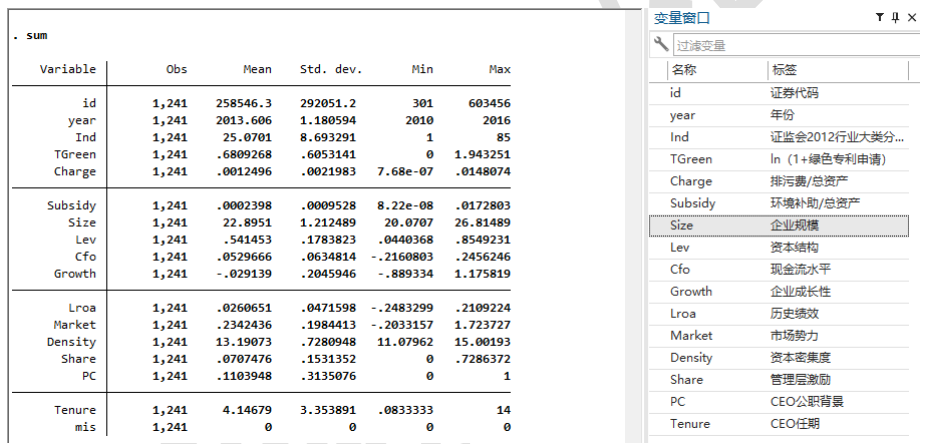
Task: Select the Ind variable in variables window
Action: pos(779,137)
